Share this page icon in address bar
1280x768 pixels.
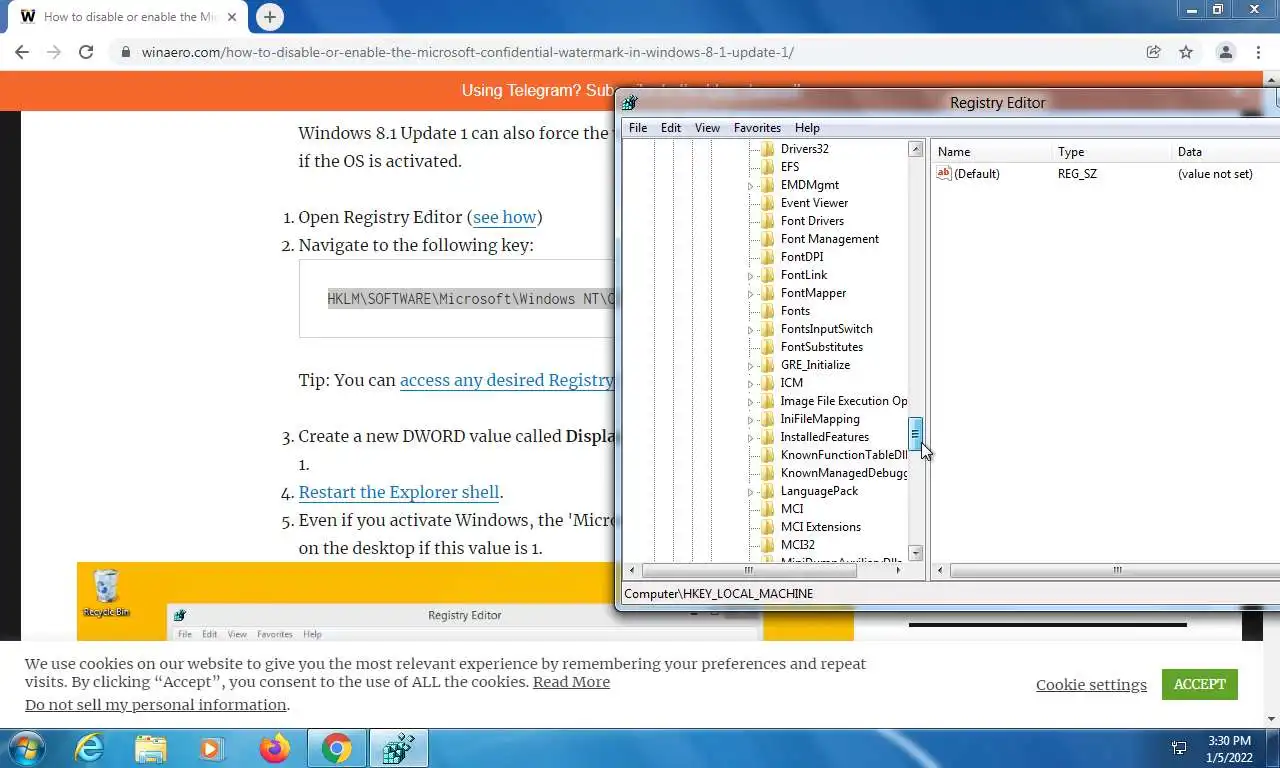tap(1153, 52)
